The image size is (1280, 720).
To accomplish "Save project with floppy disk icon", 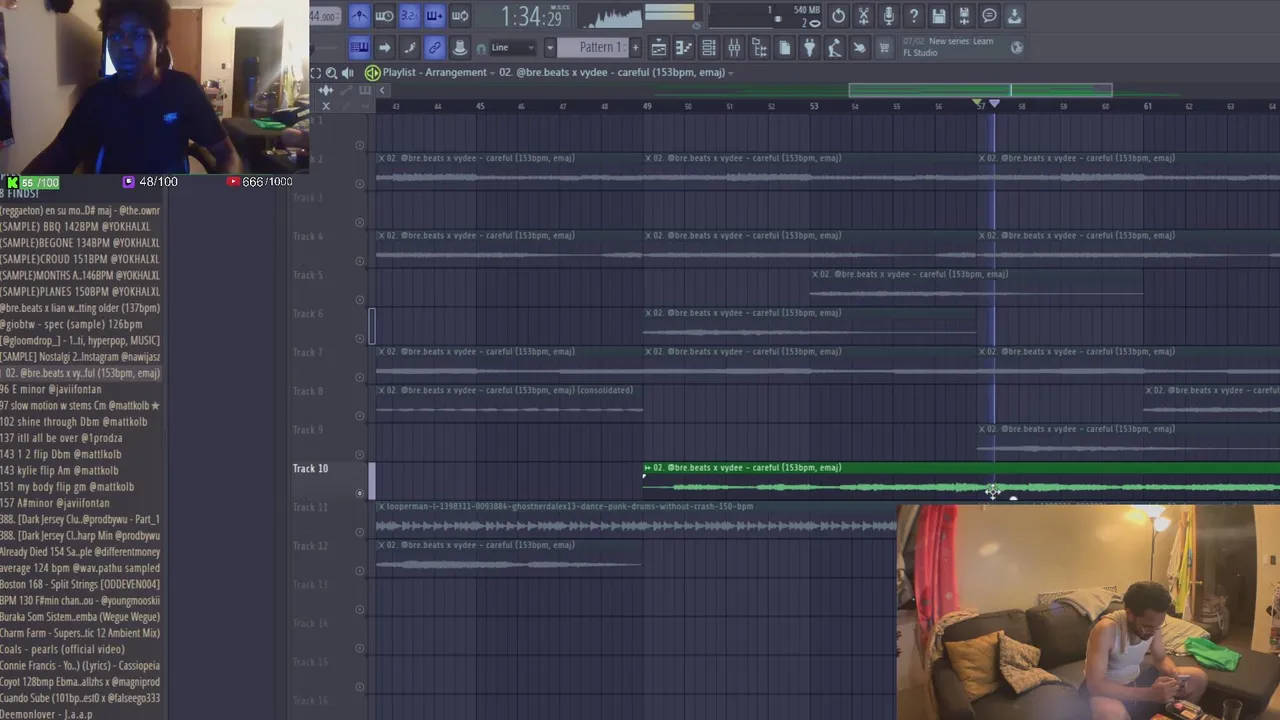I will point(939,16).
